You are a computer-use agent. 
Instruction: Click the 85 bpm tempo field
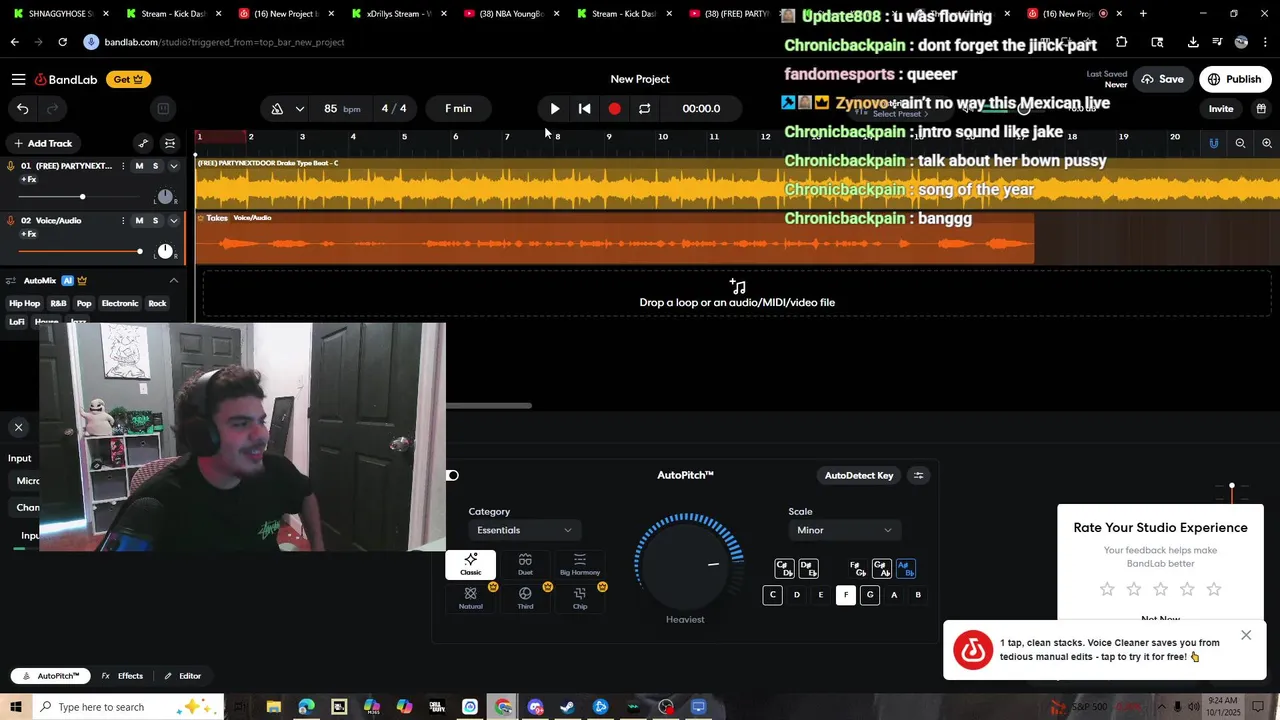tap(341, 108)
